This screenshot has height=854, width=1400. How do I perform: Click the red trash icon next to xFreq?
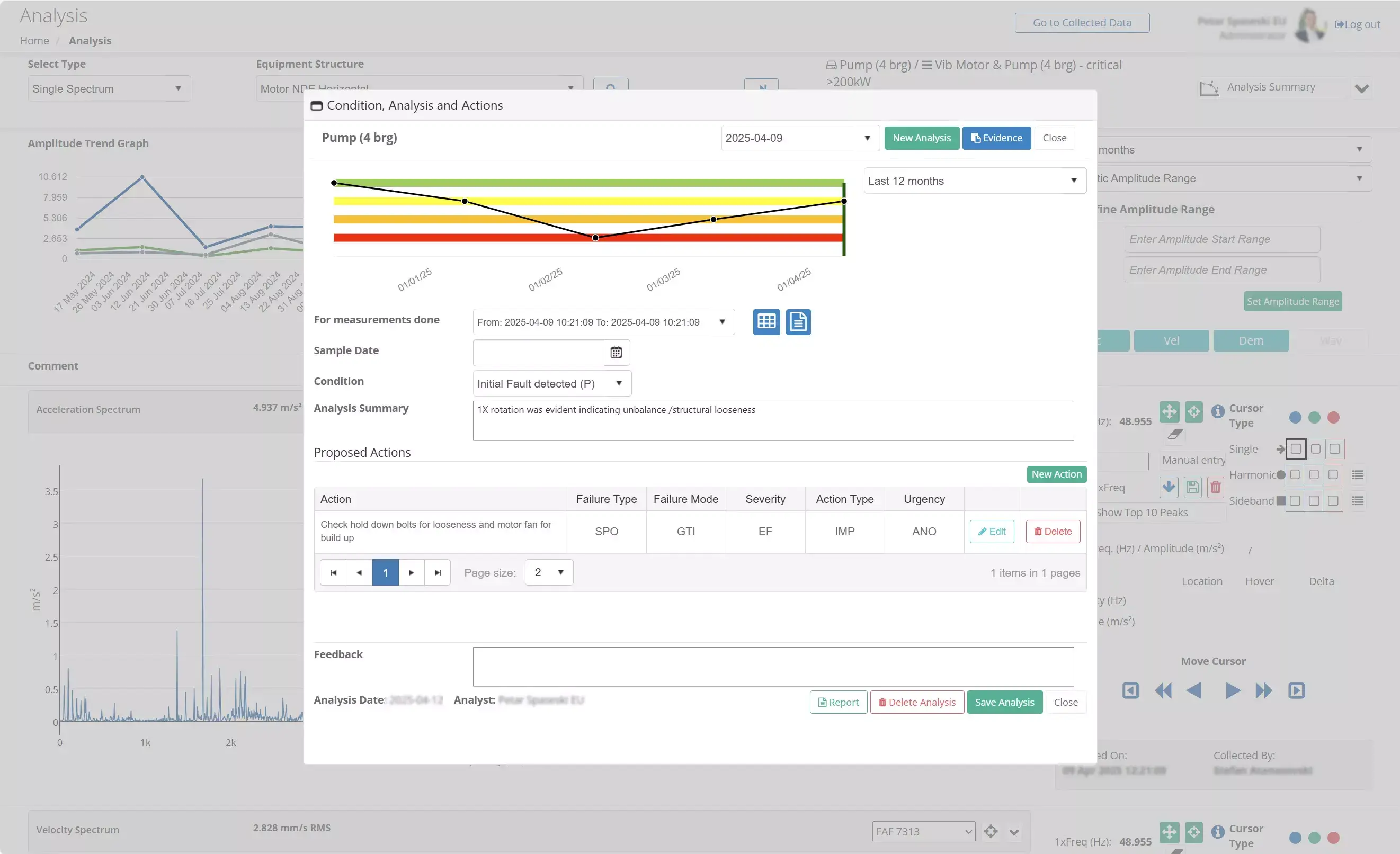point(1215,487)
